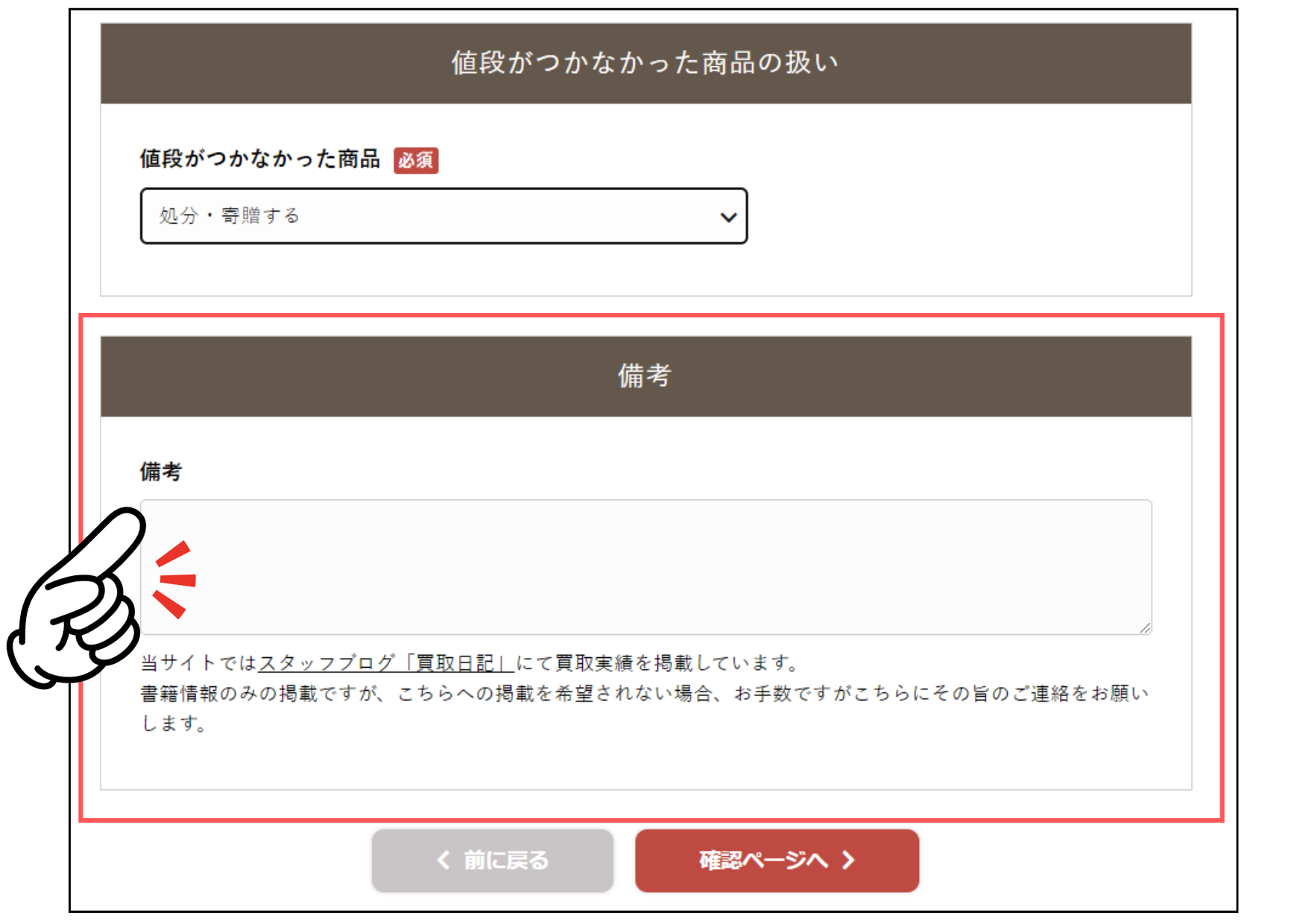Click the bold 備考 field label
Image resolution: width=1303 pixels, height=924 pixels.
tap(161, 472)
